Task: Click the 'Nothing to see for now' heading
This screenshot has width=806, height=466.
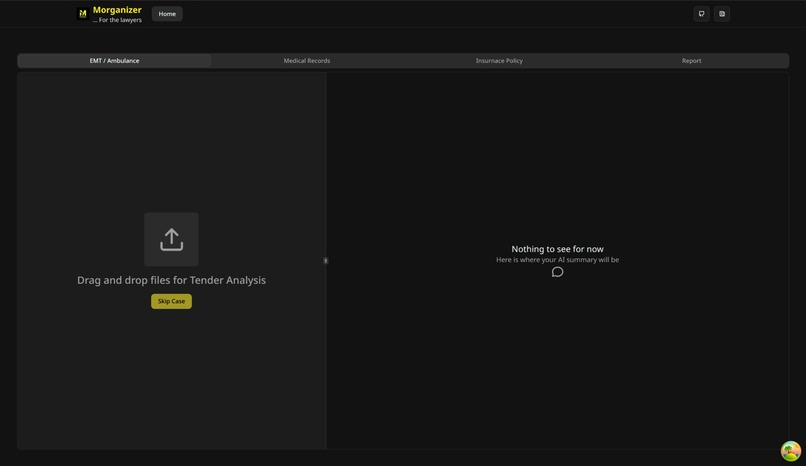Action: pyautogui.click(x=557, y=249)
